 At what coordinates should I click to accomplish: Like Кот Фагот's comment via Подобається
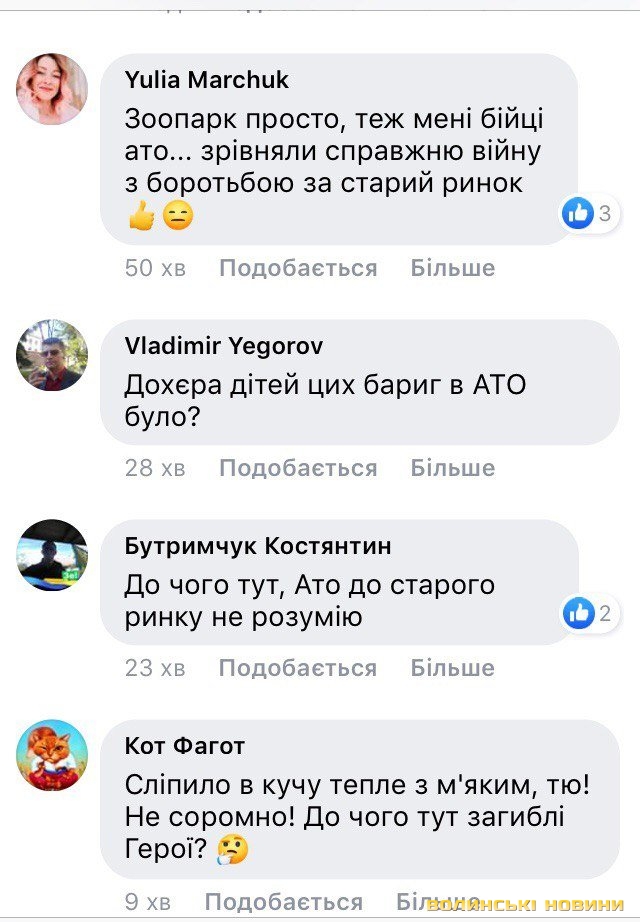[284, 902]
